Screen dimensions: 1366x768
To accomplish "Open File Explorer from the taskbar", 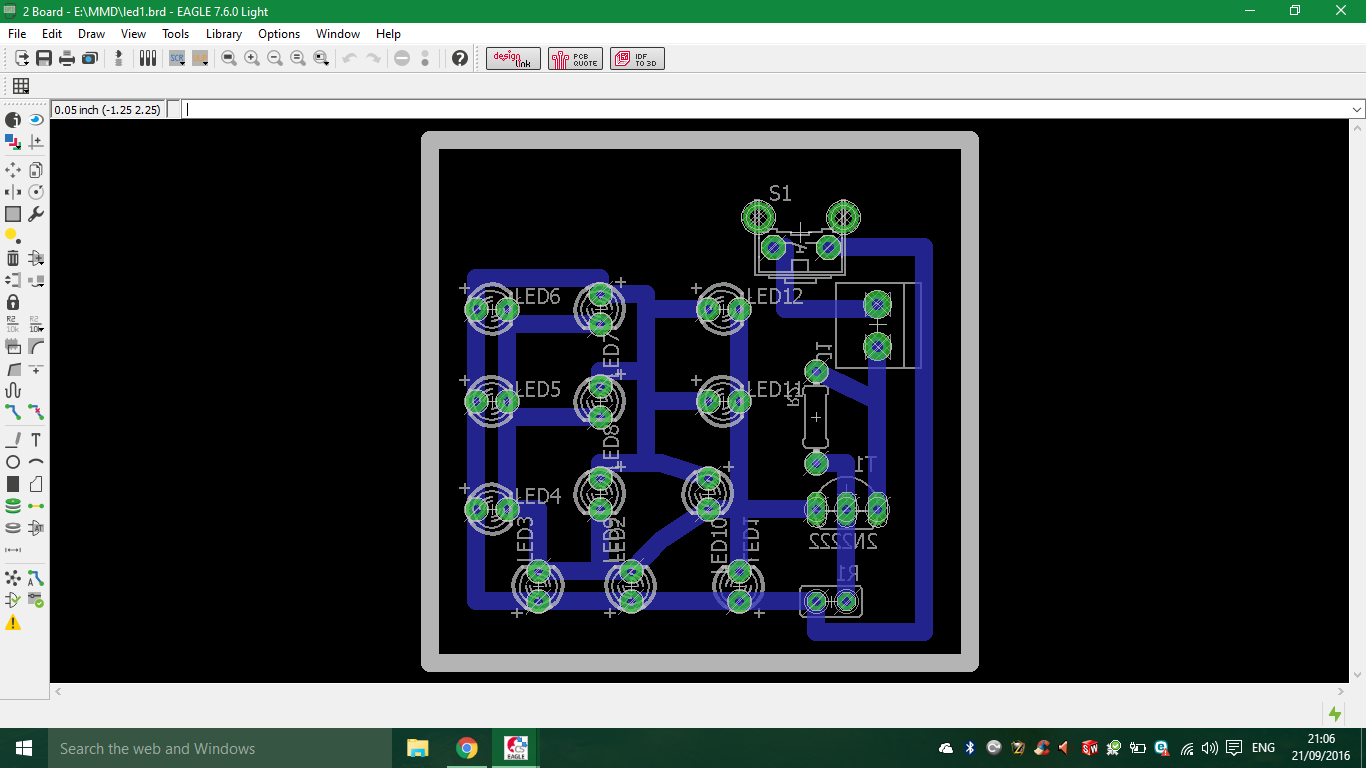I will click(417, 748).
